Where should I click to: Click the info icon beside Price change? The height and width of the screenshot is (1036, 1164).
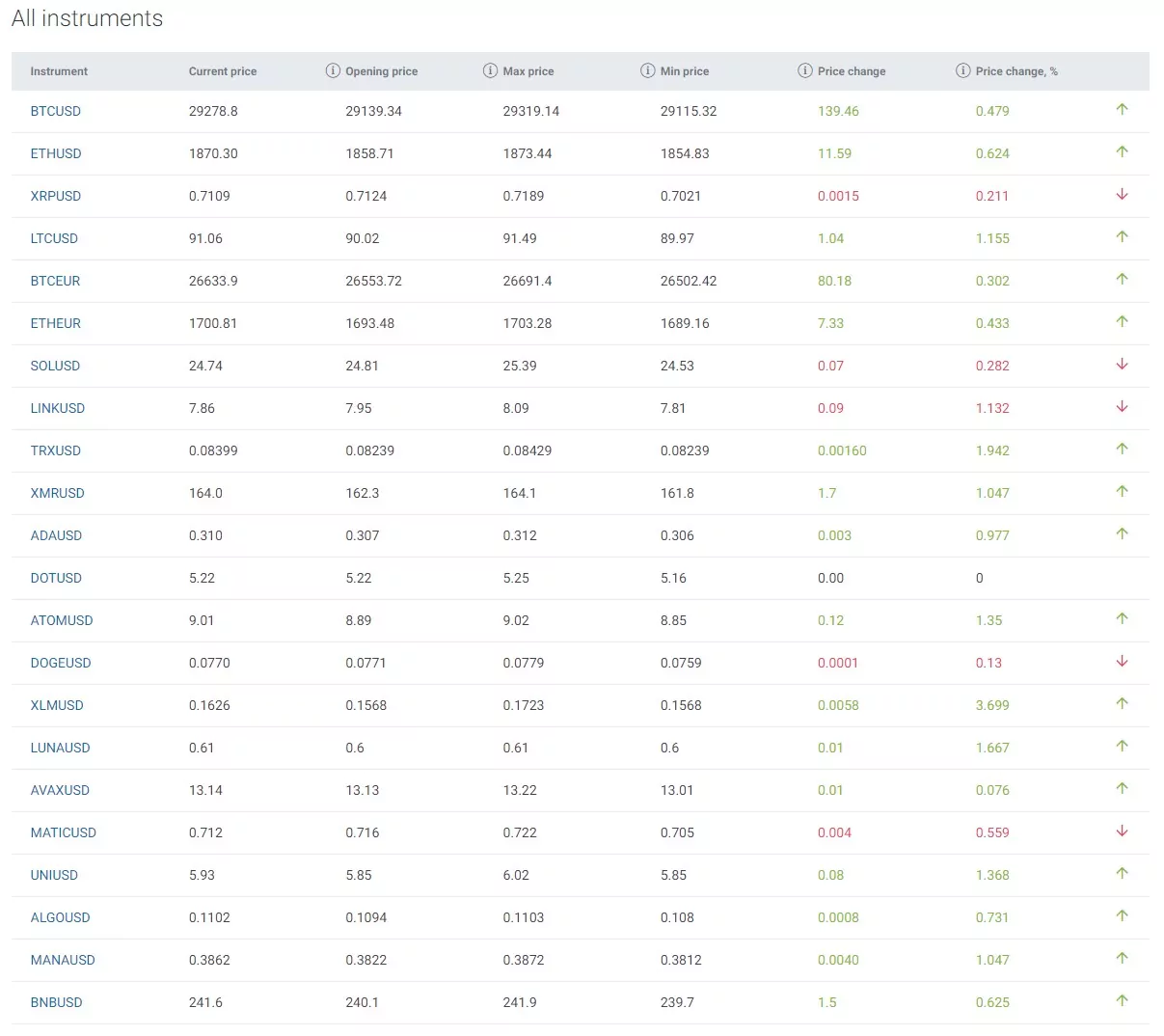point(805,70)
